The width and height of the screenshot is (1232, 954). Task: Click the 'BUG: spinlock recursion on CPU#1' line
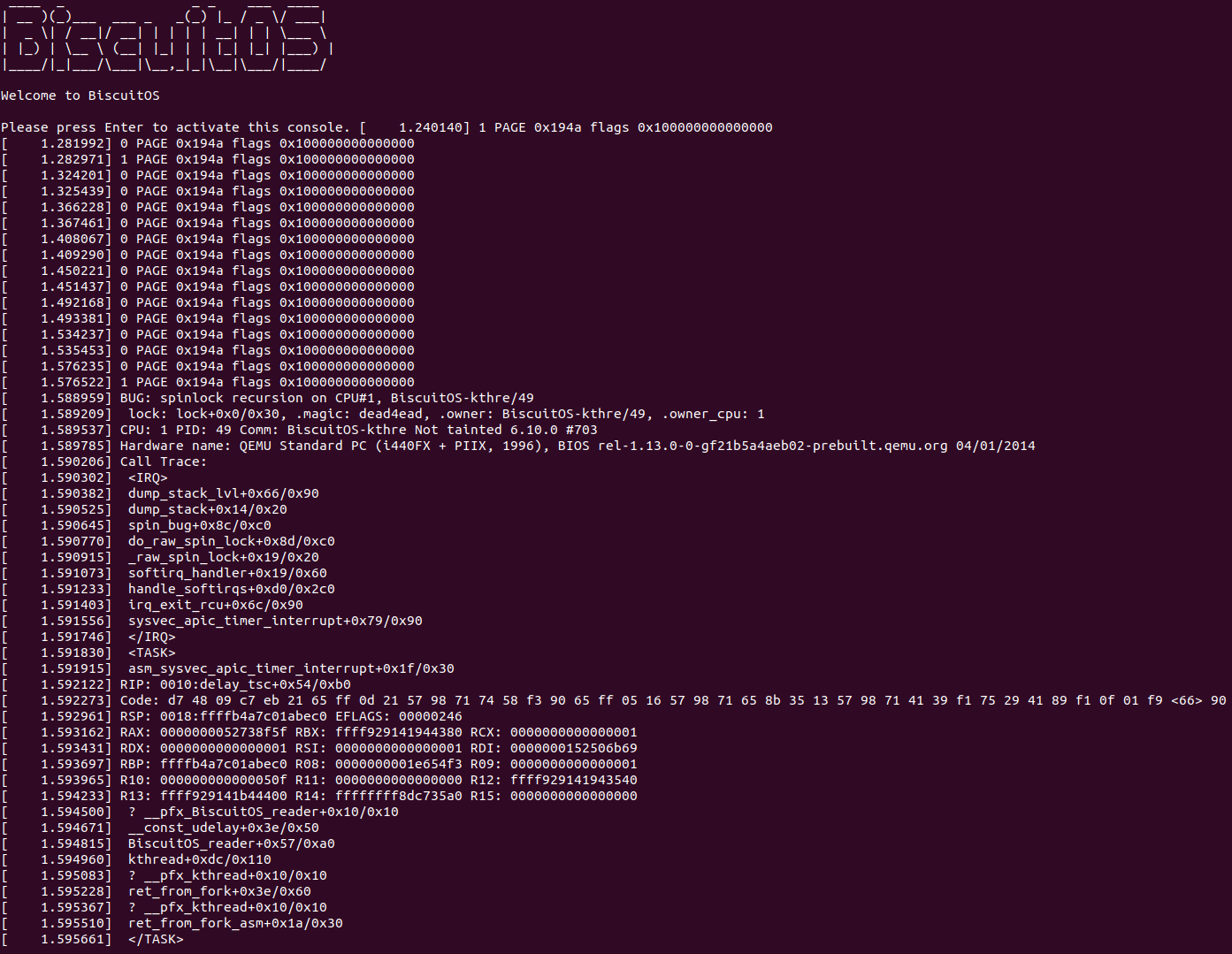pyautogui.click(x=267, y=398)
